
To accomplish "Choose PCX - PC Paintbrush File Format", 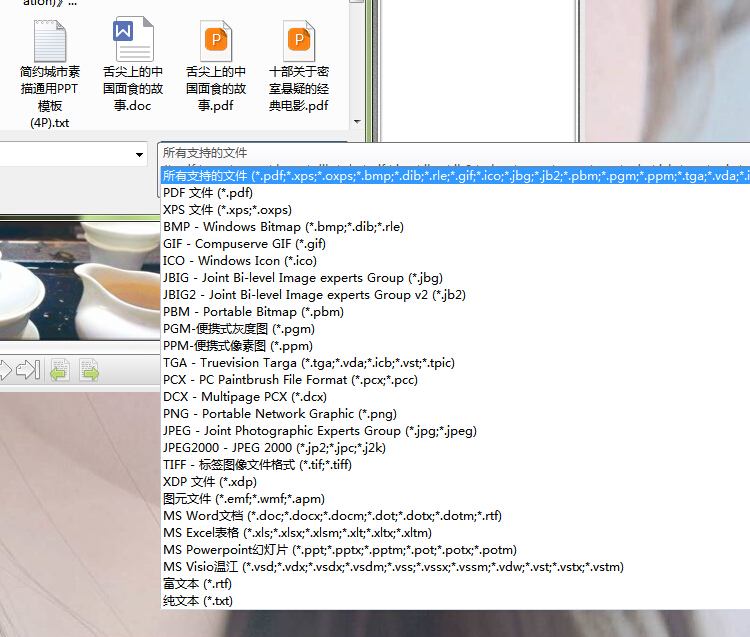I will [x=455, y=380].
